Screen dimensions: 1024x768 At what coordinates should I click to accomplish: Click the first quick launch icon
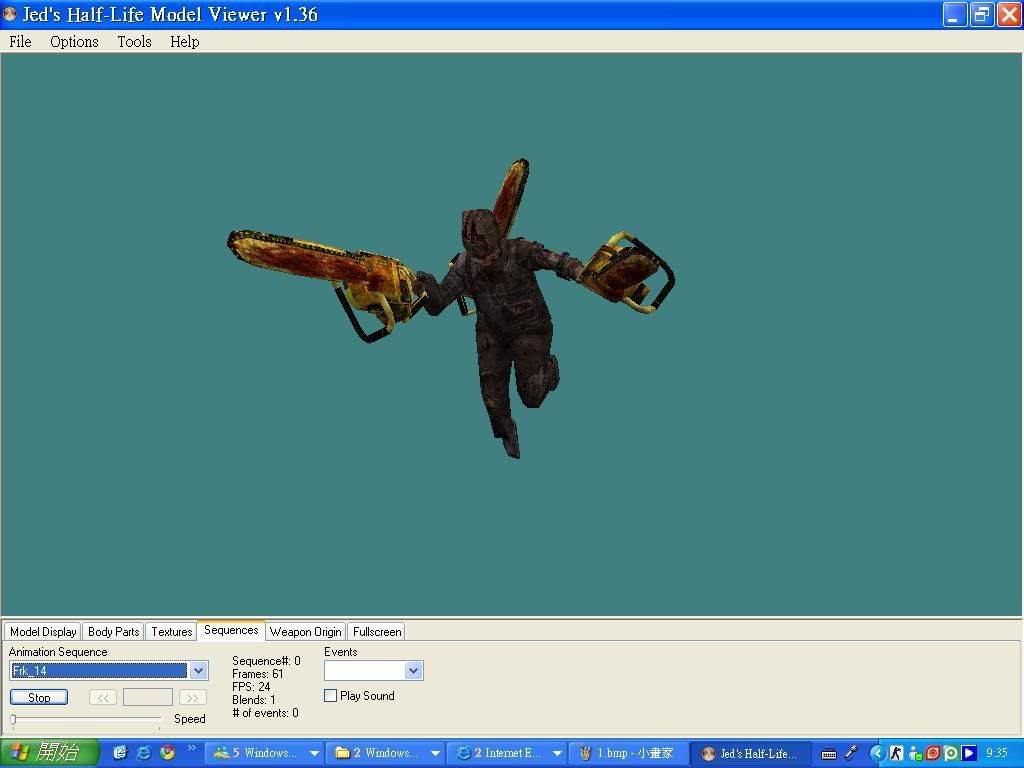[x=120, y=753]
